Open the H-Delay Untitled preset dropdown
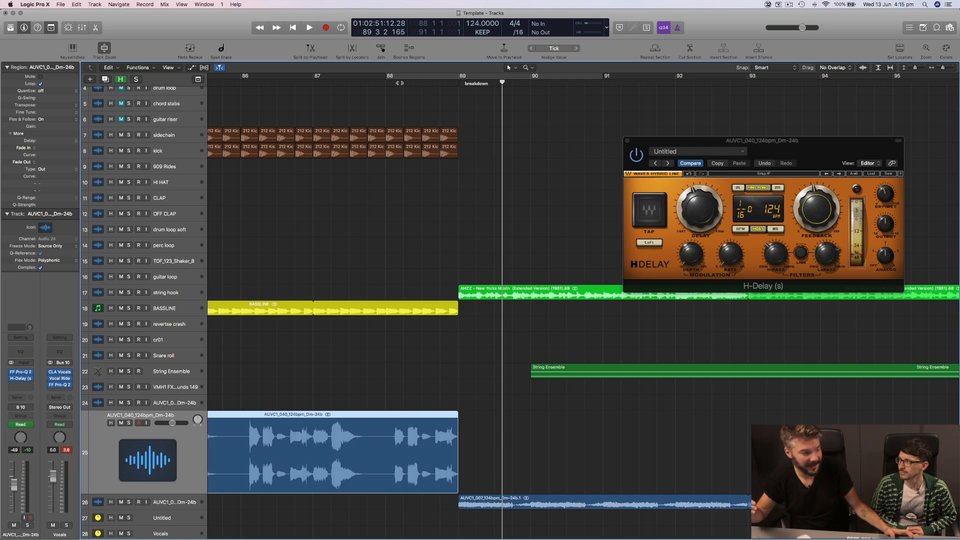Image resolution: width=960 pixels, height=540 pixels. point(698,151)
